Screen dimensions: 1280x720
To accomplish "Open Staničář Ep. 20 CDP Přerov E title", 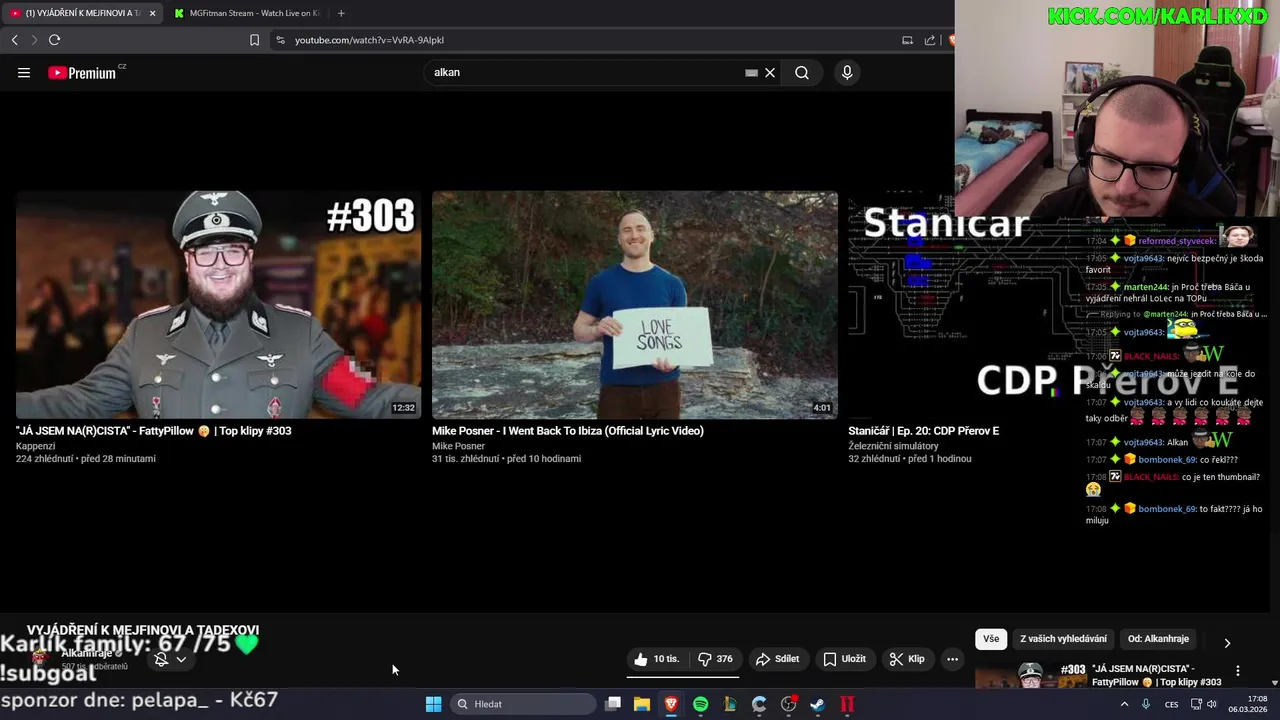I will pos(923,431).
